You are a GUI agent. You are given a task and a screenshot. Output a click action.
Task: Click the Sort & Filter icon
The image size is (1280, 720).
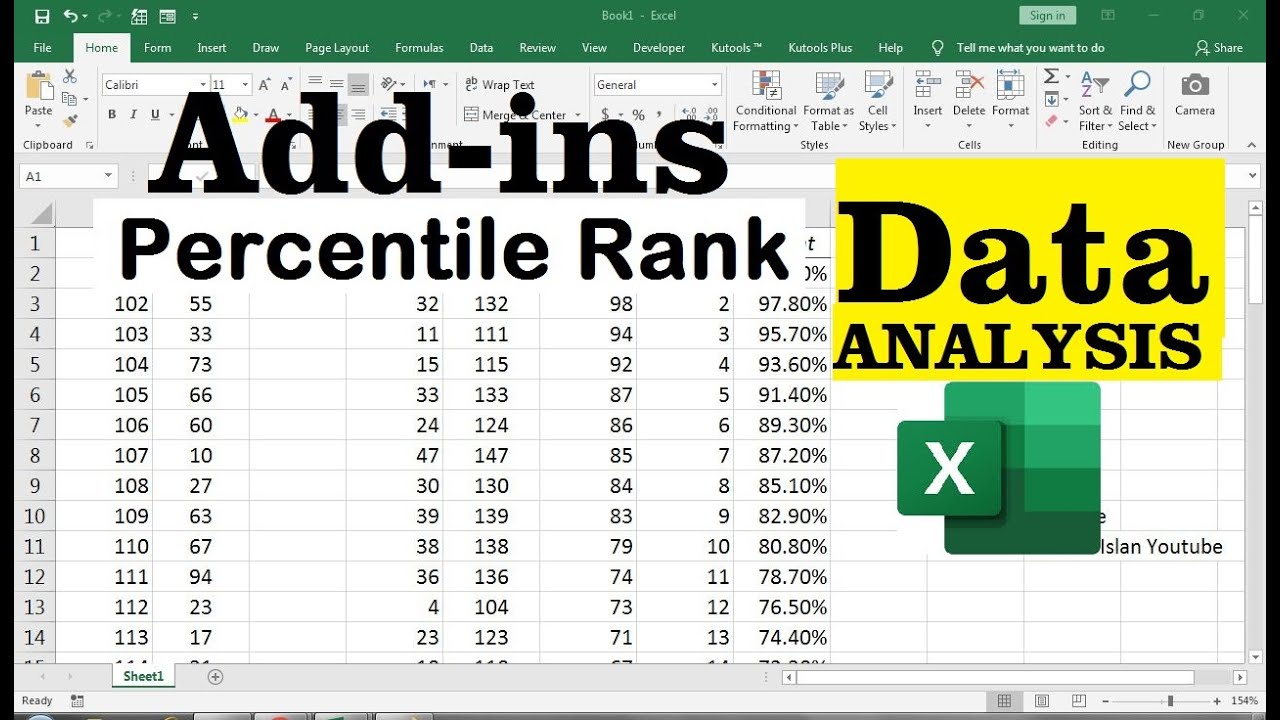click(x=1096, y=85)
